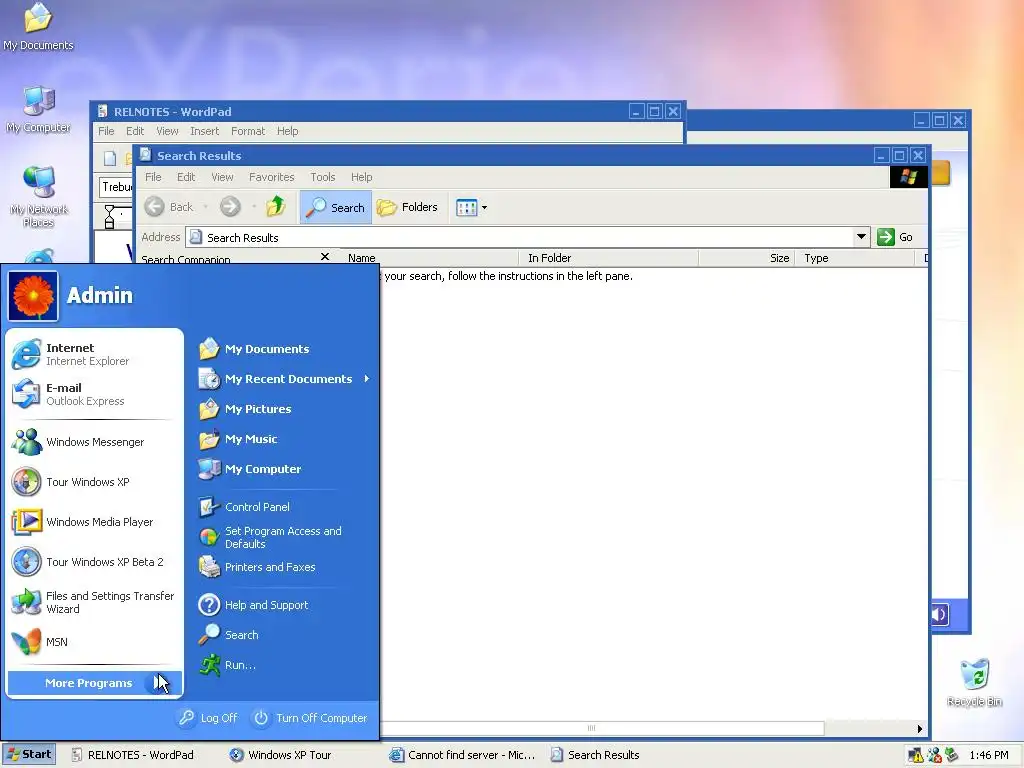Open Help menu in Search Results
The height and width of the screenshot is (768, 1024).
361,177
